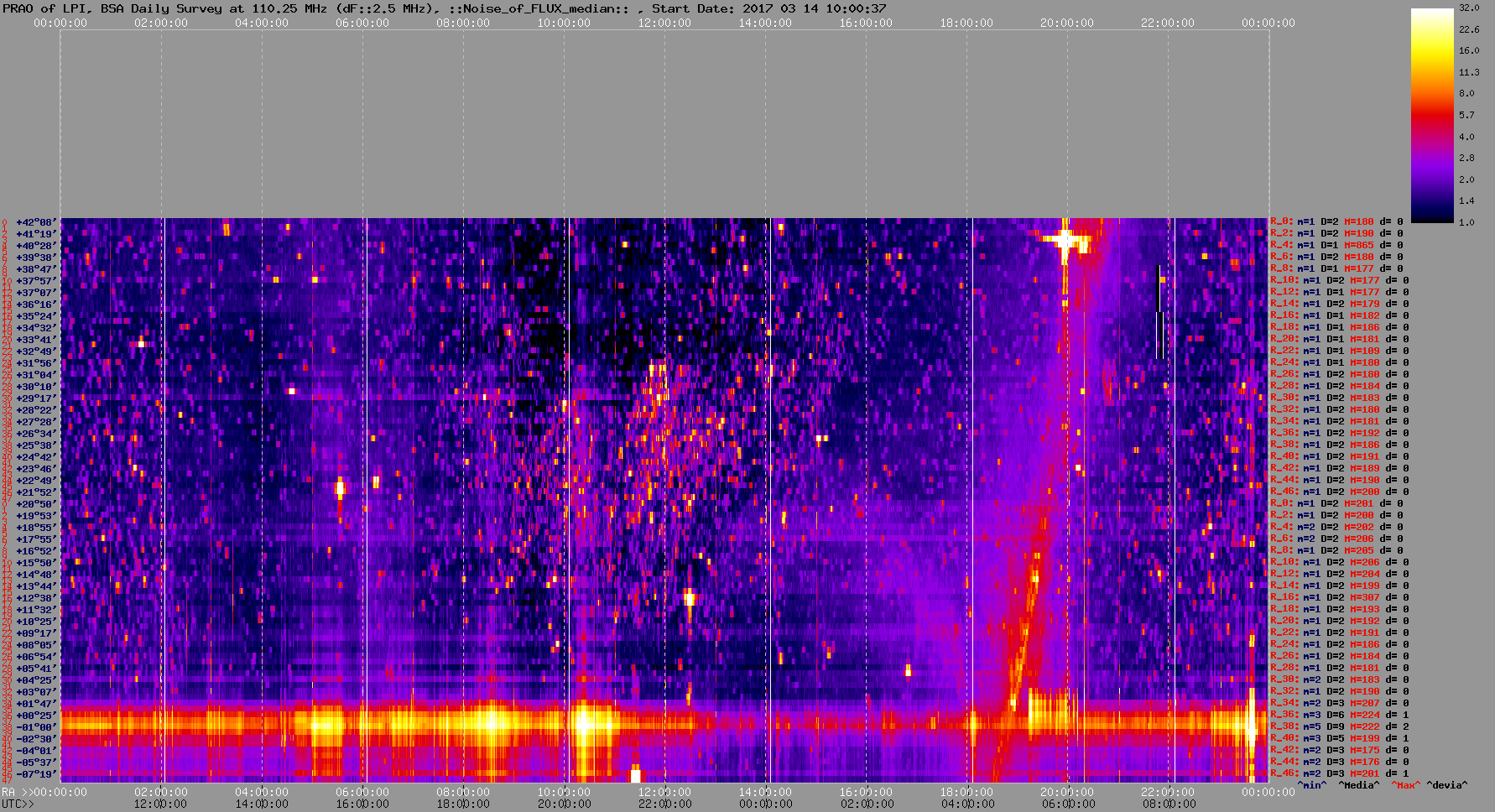Click the '^Media^' legend label

click(x=1359, y=785)
